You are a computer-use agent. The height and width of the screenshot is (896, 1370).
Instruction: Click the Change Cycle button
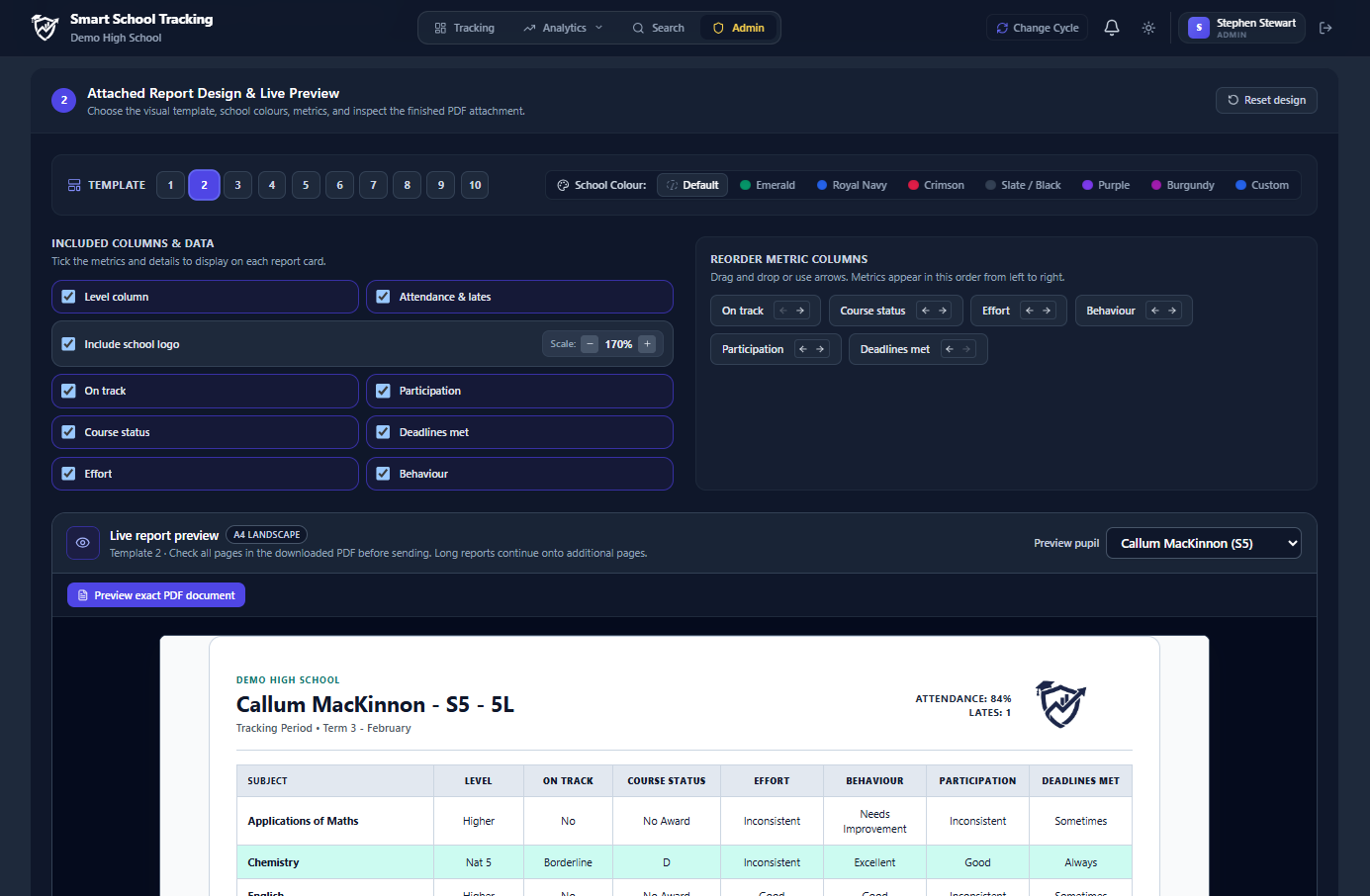(x=1037, y=28)
